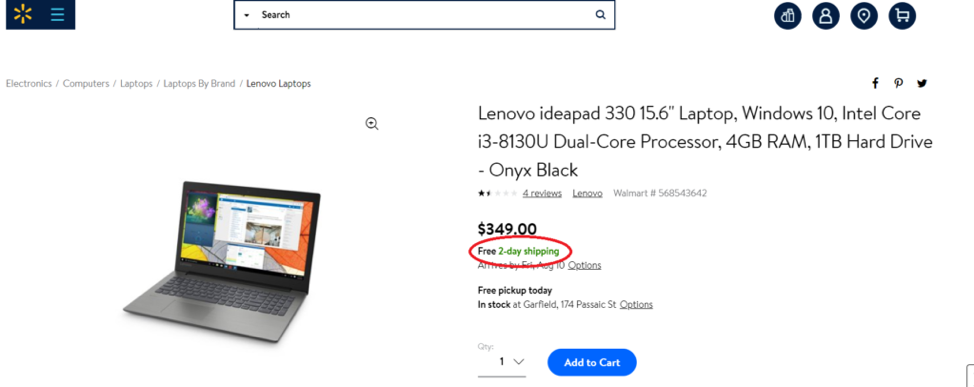Click the Lenovo brand link
The image size is (974, 387).
pyautogui.click(x=588, y=193)
